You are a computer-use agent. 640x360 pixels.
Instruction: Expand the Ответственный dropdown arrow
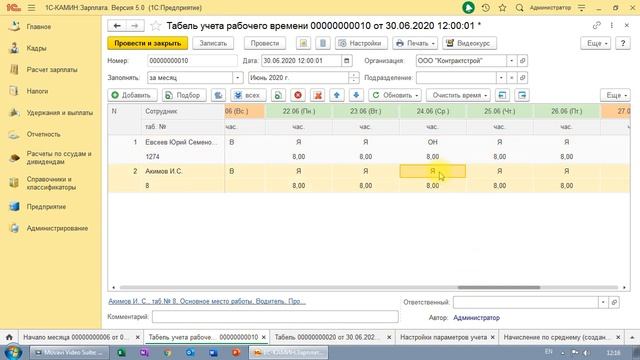coord(603,302)
